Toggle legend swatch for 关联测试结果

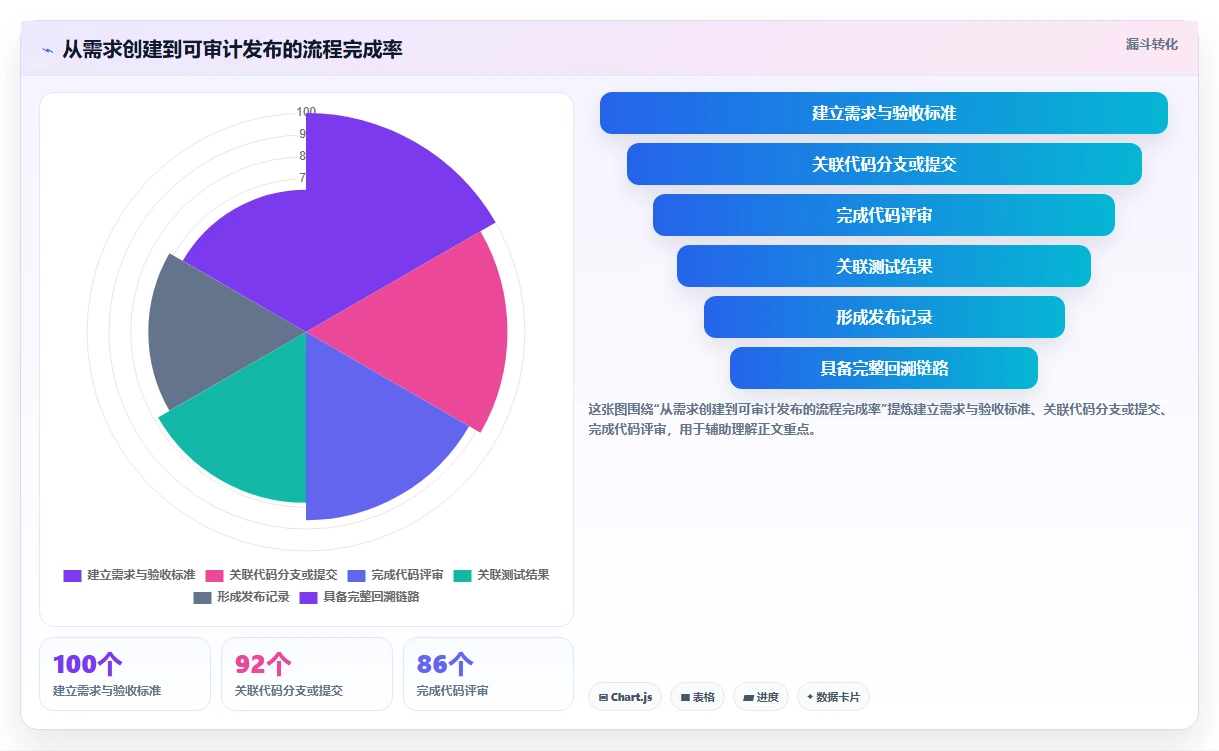click(462, 576)
